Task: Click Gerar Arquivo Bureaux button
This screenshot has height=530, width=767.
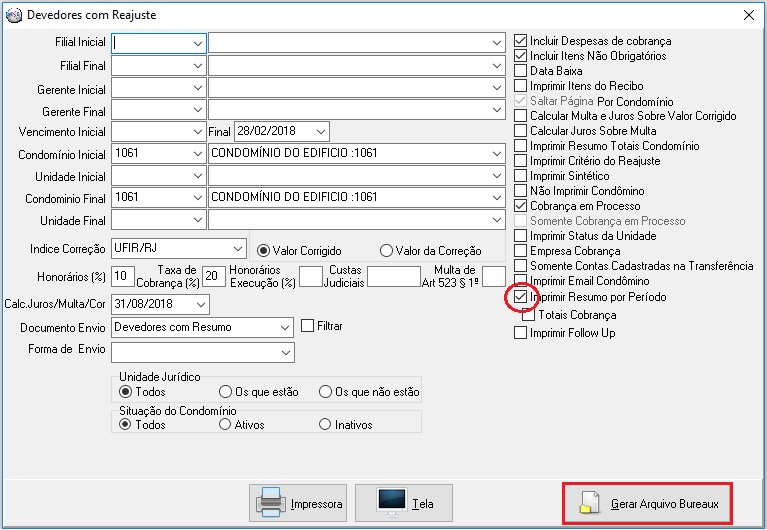Action: pyautogui.click(x=647, y=504)
